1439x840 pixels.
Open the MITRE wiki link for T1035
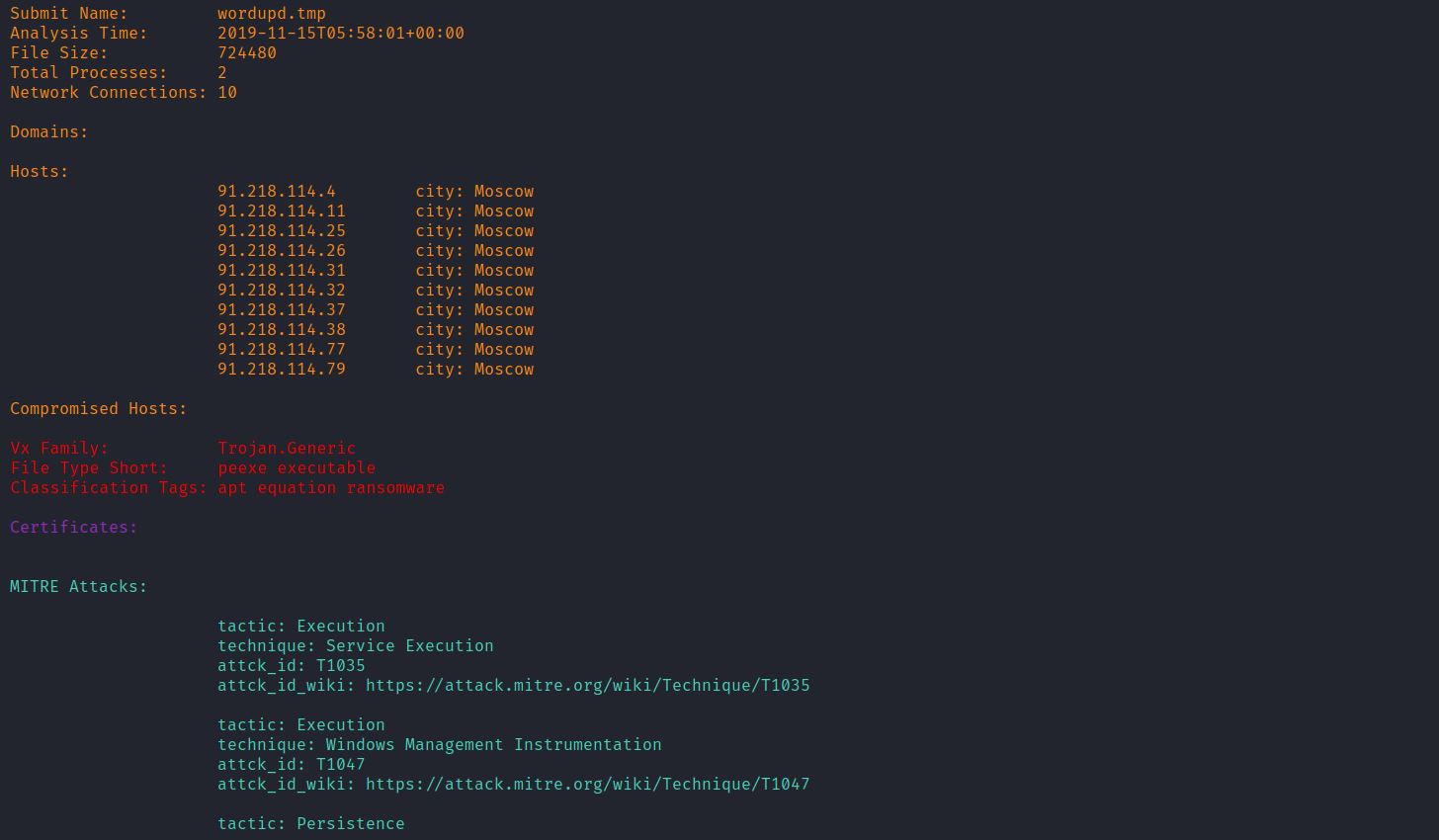tap(588, 686)
